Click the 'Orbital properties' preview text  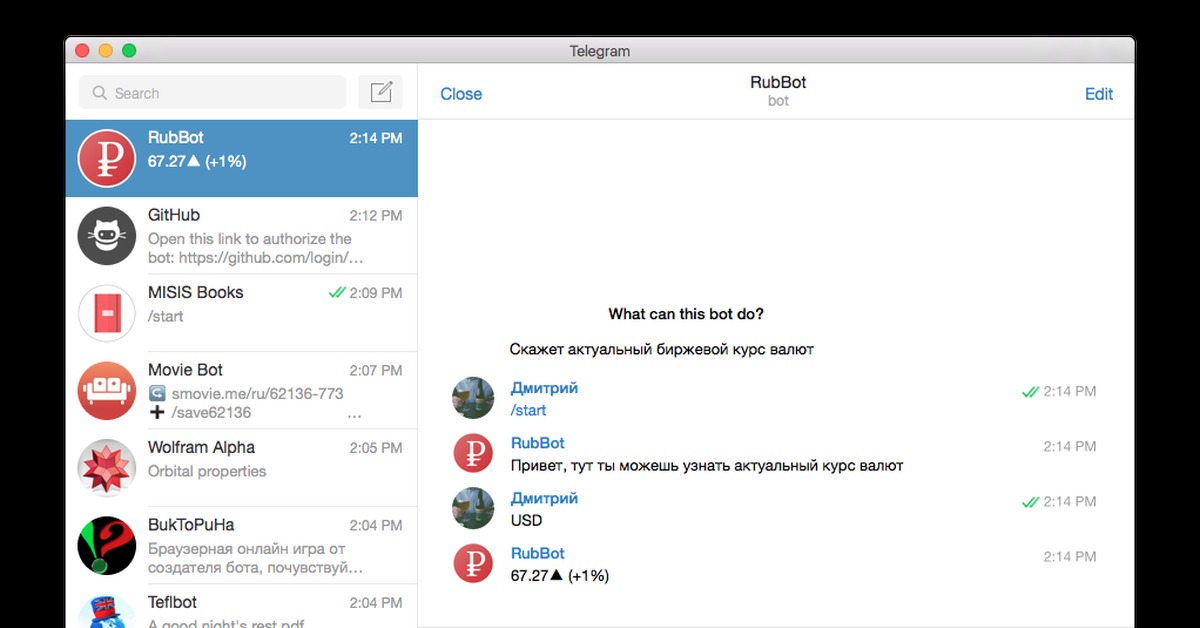coord(207,471)
